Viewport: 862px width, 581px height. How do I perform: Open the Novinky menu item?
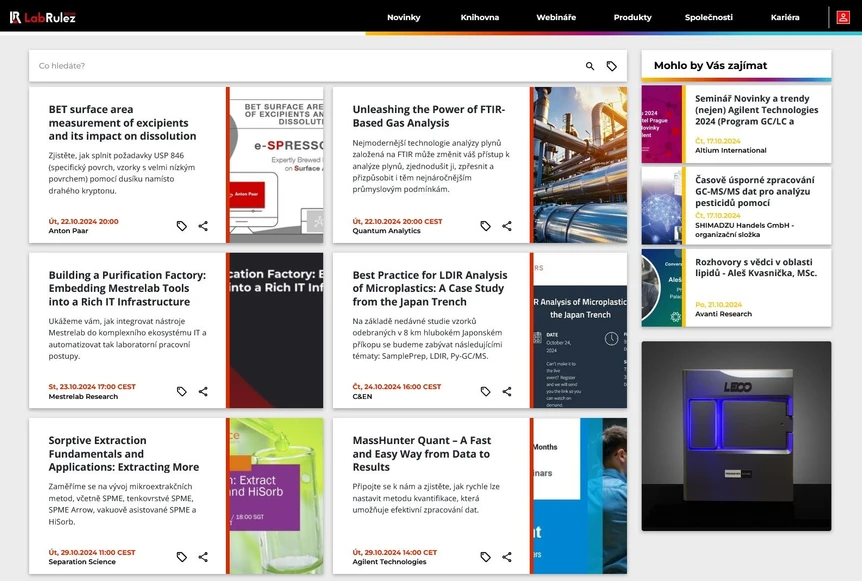(403, 17)
